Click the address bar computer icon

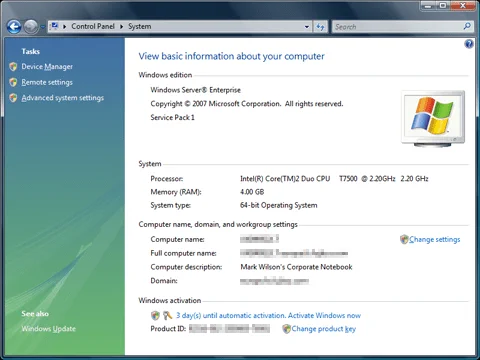pyautogui.click(x=54, y=26)
